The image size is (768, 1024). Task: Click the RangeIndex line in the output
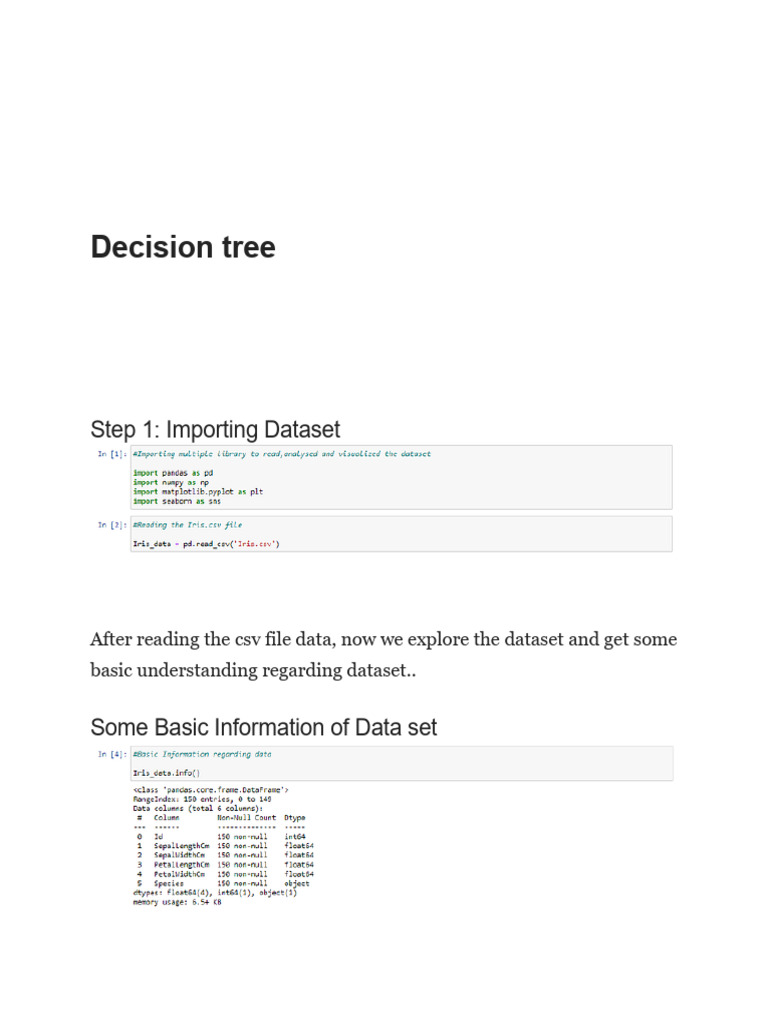click(x=203, y=799)
